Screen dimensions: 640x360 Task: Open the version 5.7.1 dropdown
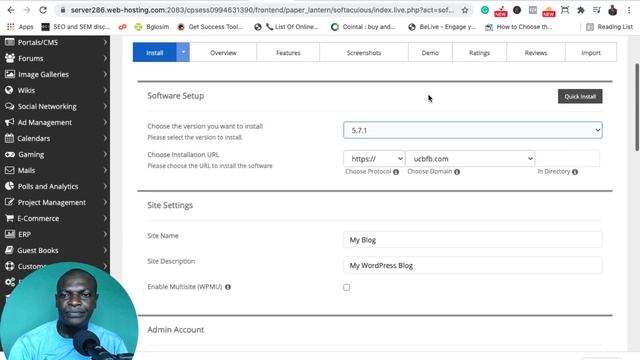(x=473, y=130)
